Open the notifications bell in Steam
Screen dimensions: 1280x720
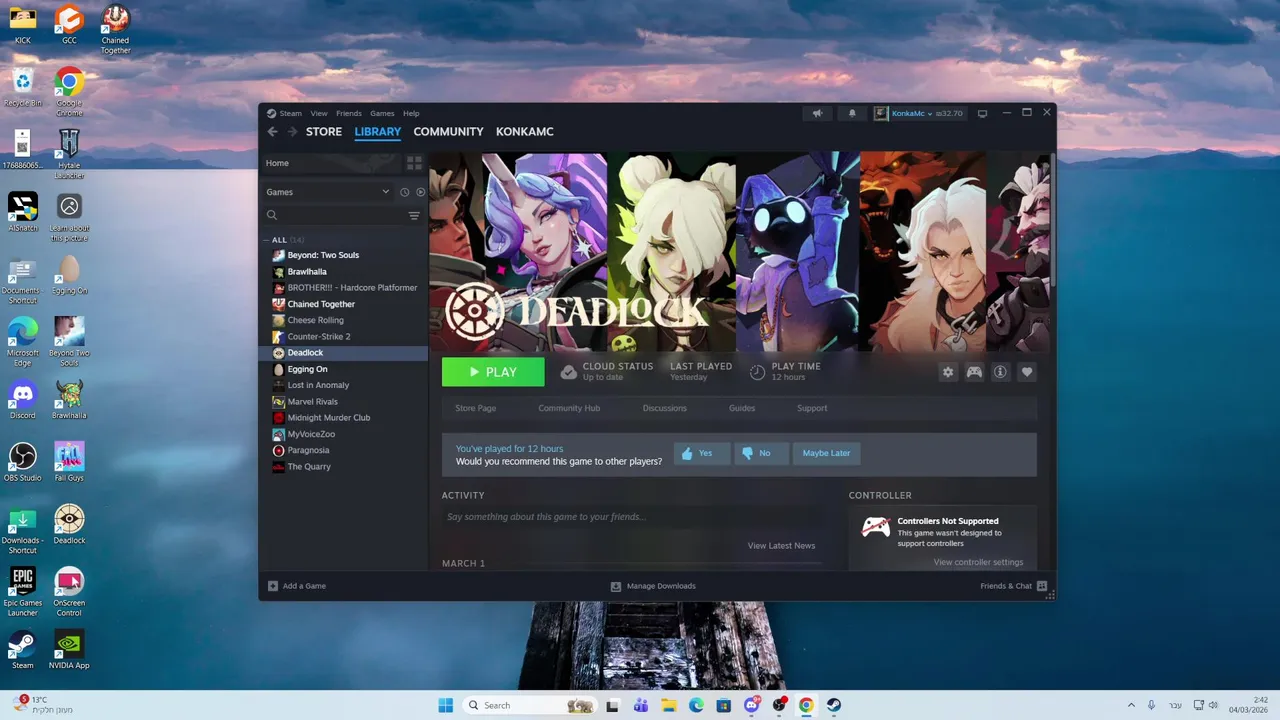852,113
